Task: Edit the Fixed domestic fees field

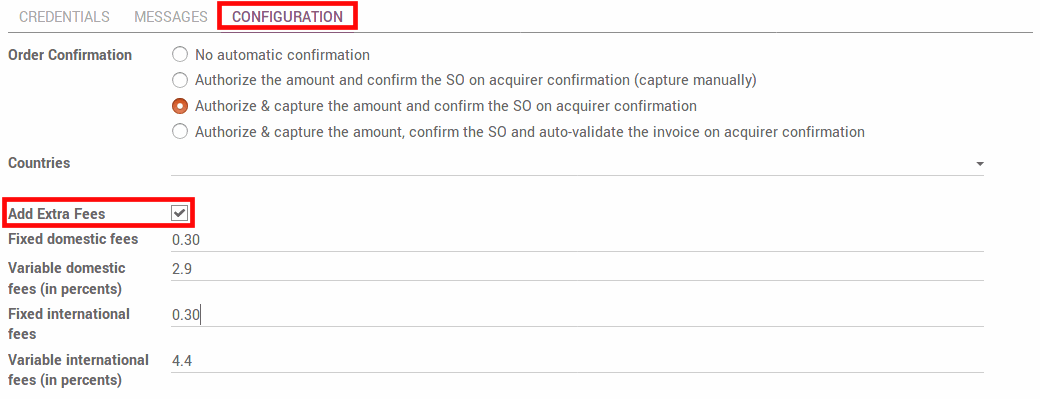Action: pos(577,240)
